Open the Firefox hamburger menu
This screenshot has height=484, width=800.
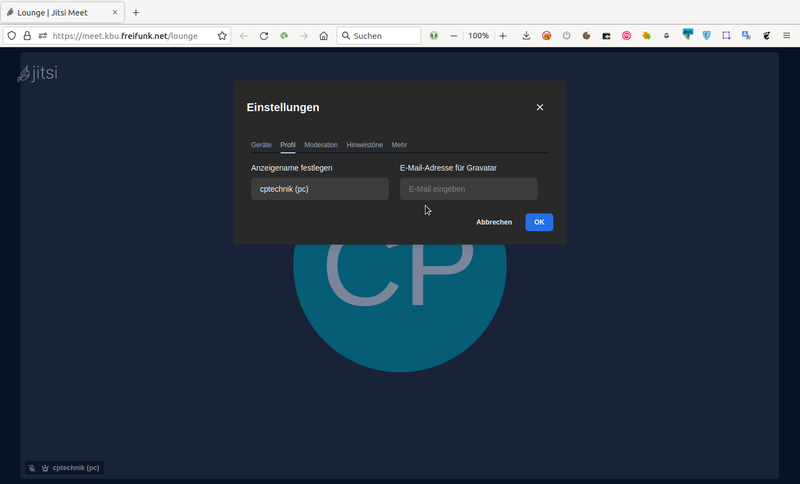786,35
